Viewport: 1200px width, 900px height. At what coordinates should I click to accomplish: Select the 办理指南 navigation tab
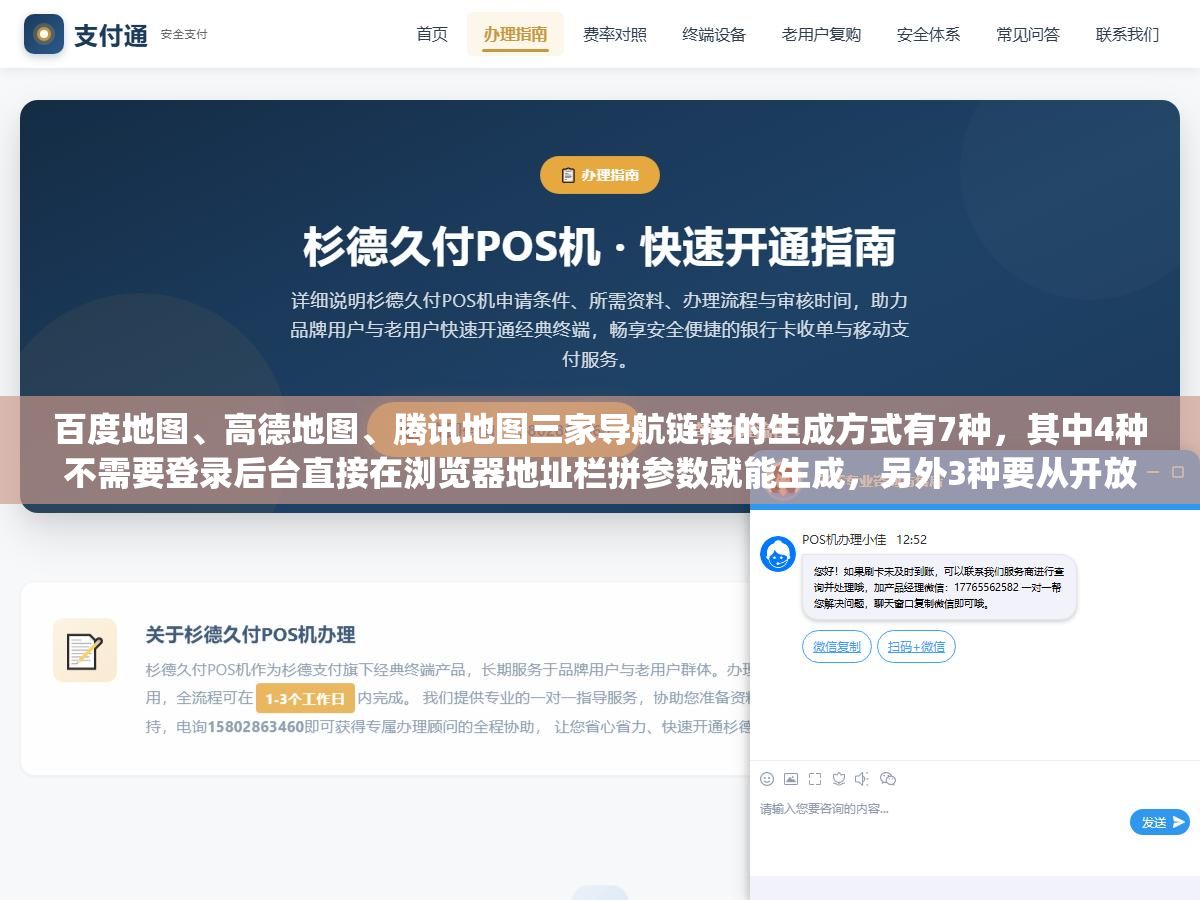pyautogui.click(x=515, y=34)
